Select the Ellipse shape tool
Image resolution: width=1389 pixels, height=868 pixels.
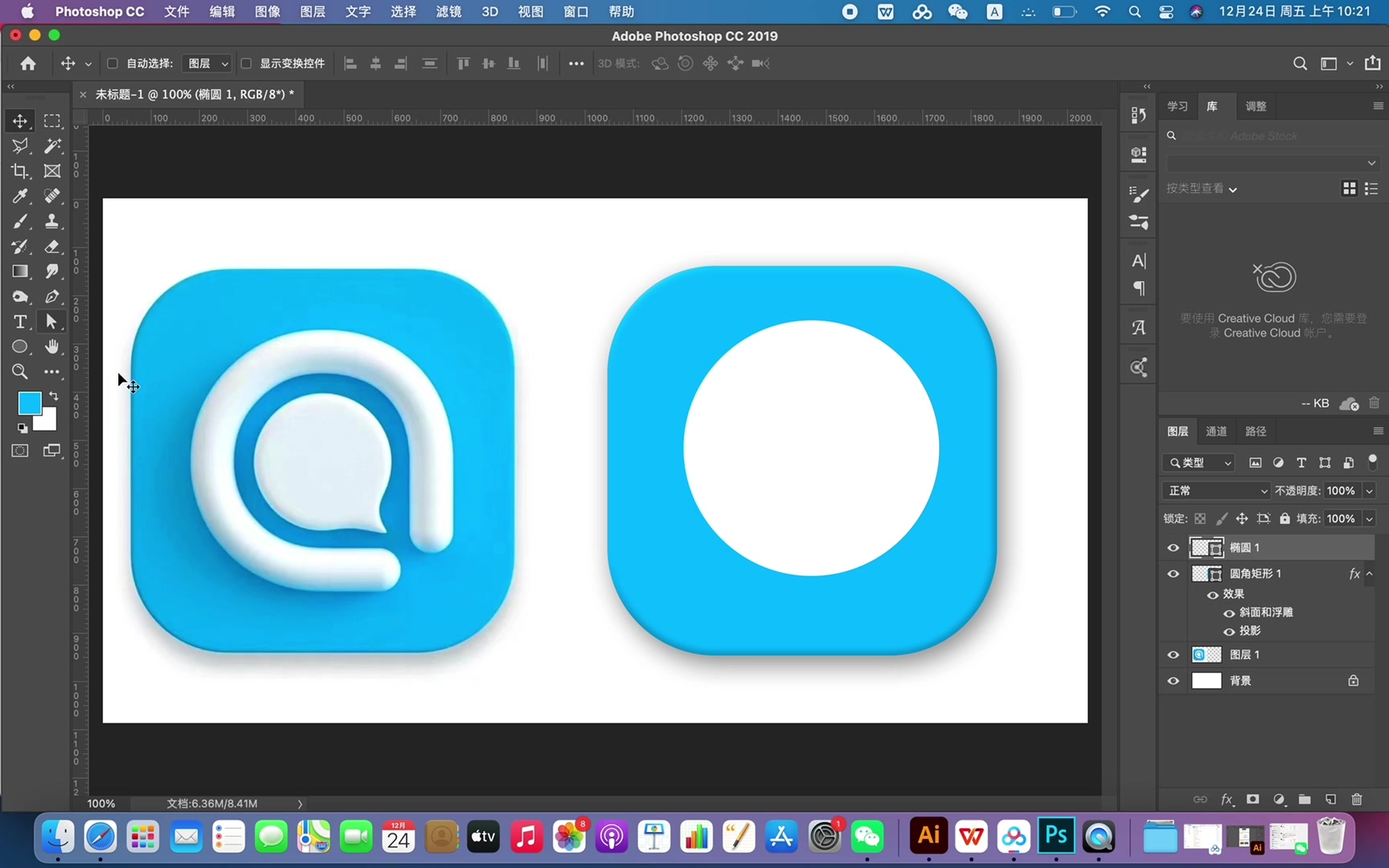point(20,346)
